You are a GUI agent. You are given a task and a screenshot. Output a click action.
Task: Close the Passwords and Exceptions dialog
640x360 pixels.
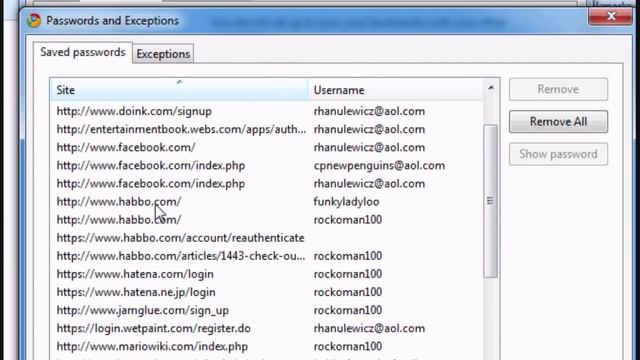[x=610, y=16]
